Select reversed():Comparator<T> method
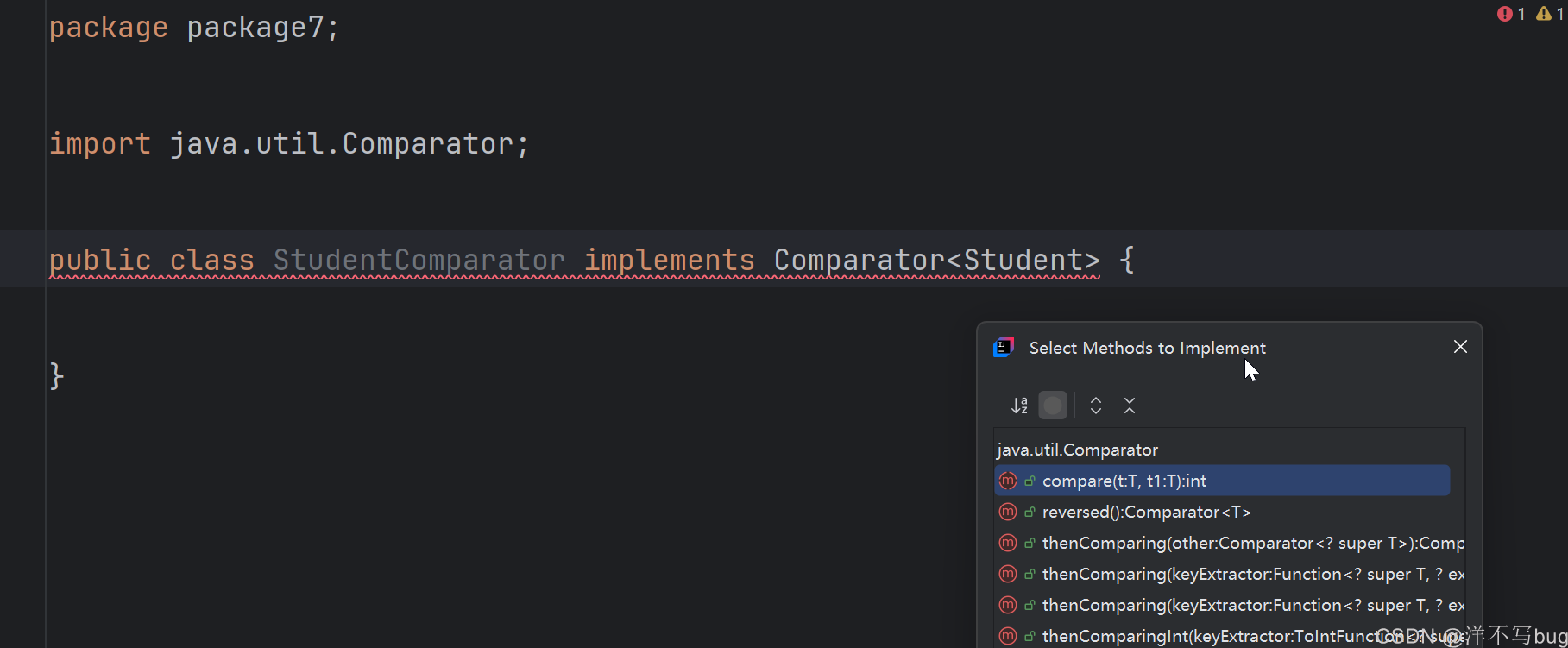Screen dimensions: 1568x648 coord(1222,512)
